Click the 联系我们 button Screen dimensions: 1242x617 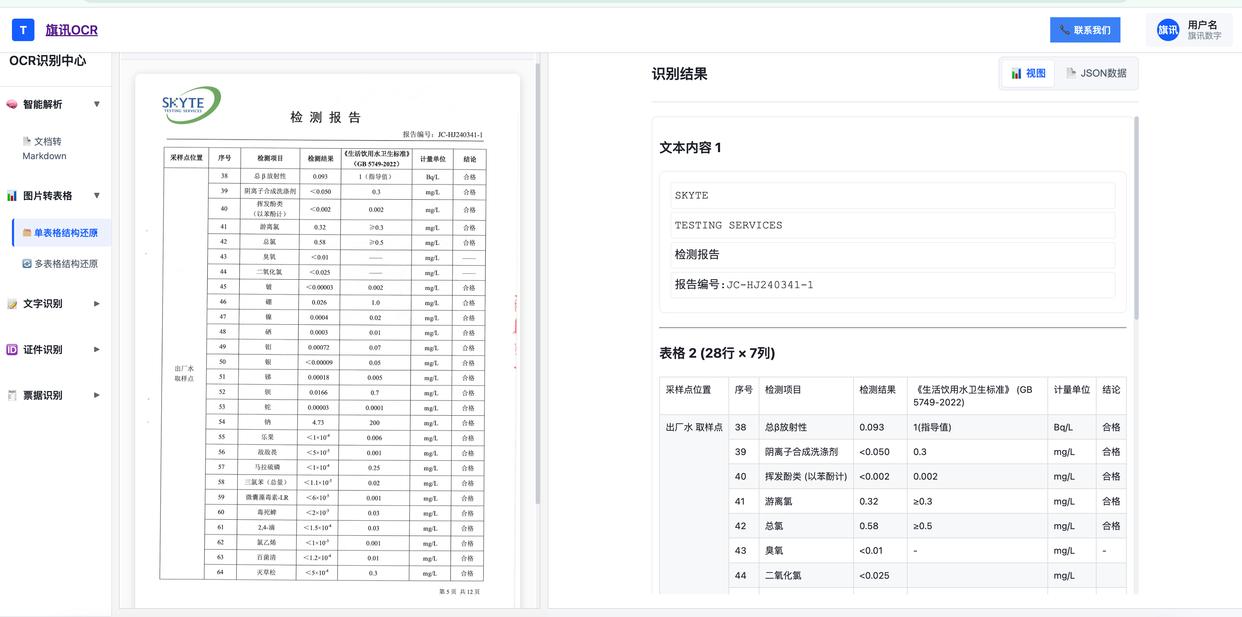[x=1085, y=30]
